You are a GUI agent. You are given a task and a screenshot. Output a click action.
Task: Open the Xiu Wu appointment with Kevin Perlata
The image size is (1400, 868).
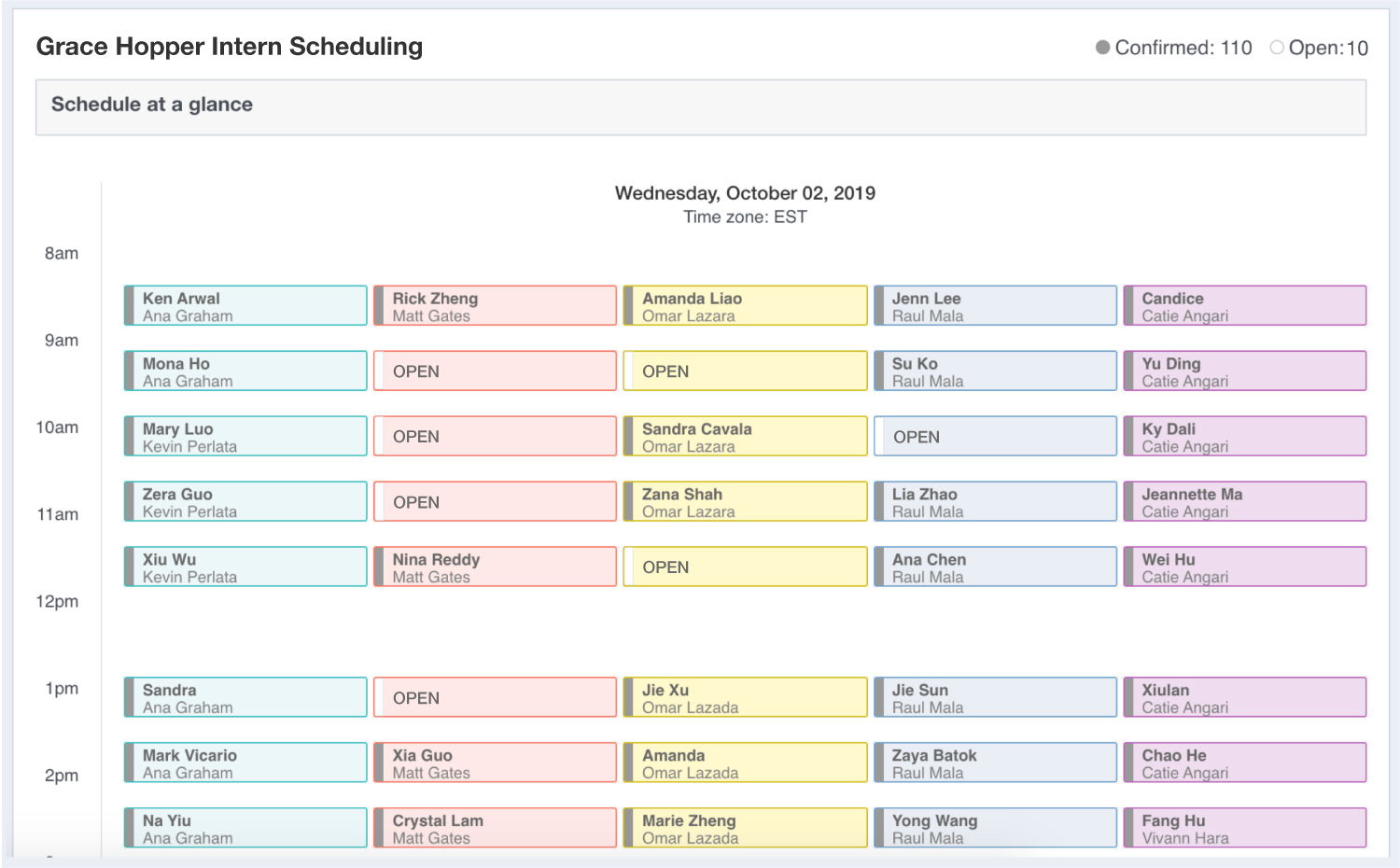pos(245,567)
